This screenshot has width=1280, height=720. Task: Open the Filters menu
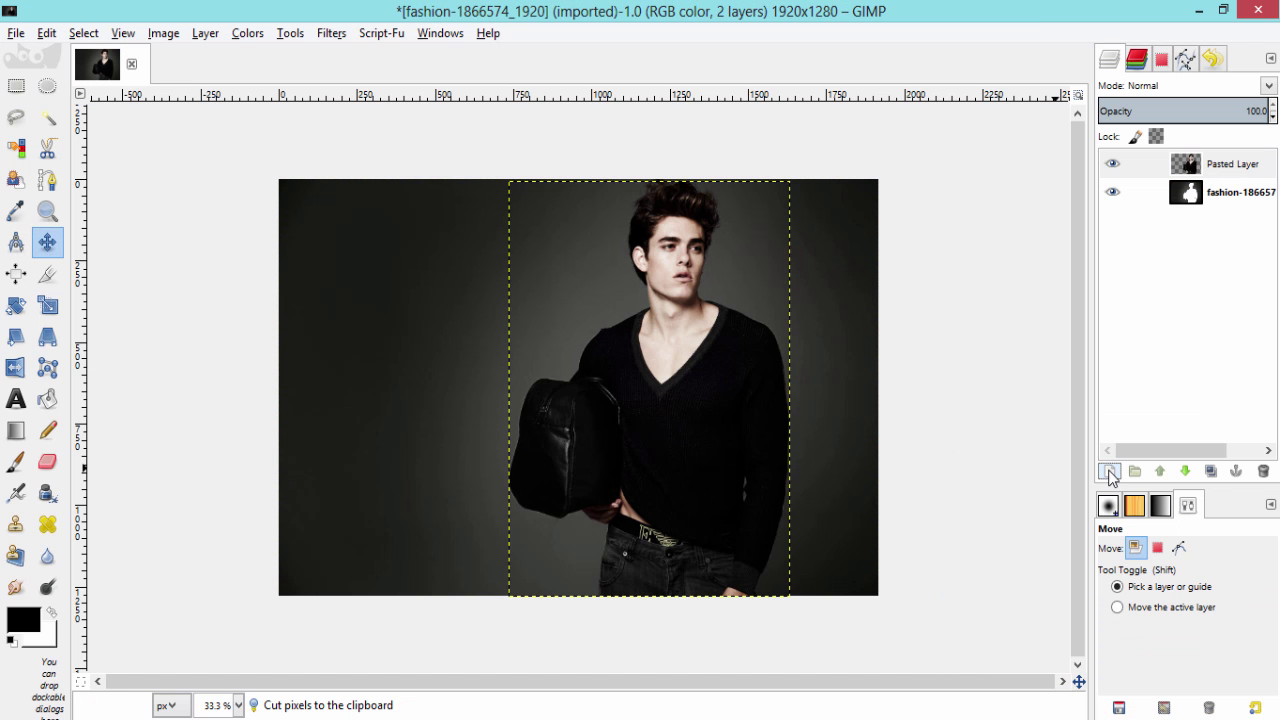tap(331, 33)
